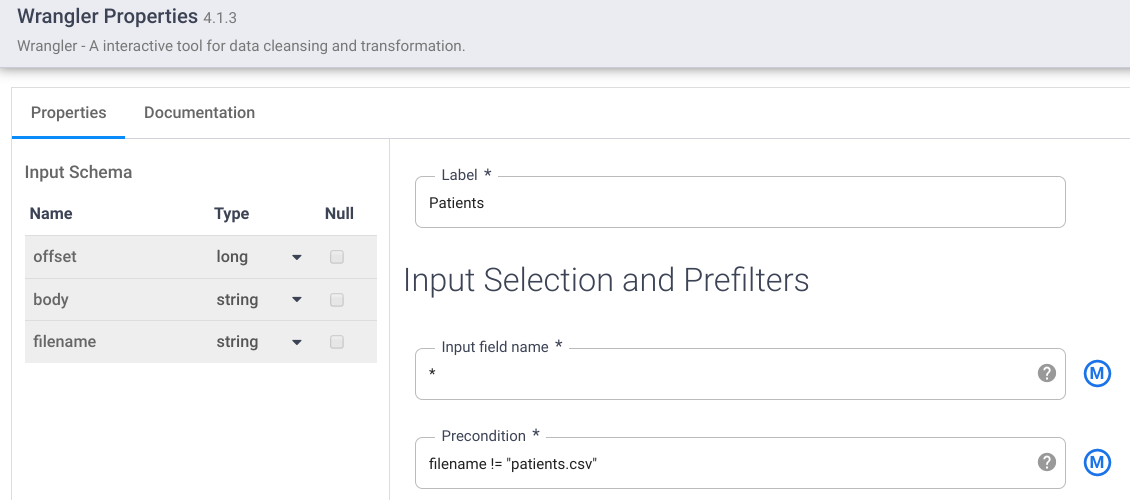Enable Null checkbox for offset field
This screenshot has height=500, width=1130.
pyautogui.click(x=337, y=257)
